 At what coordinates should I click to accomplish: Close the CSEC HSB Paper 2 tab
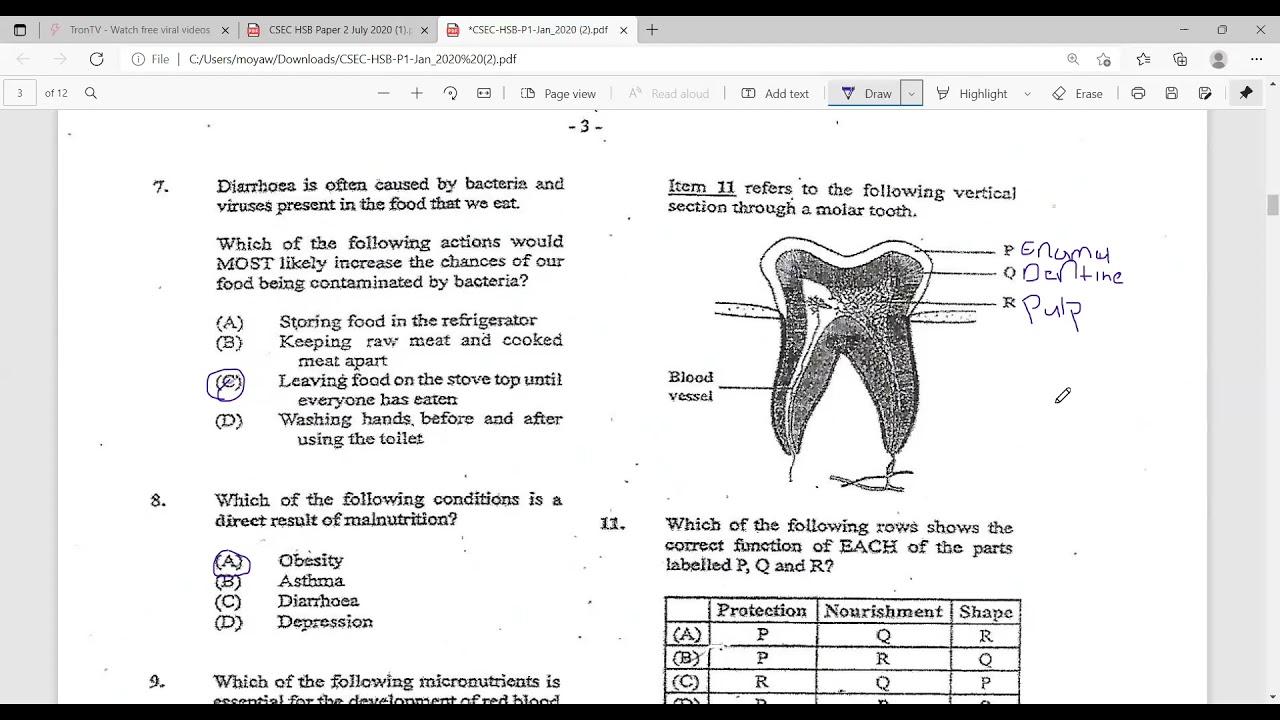pyautogui.click(x=424, y=30)
